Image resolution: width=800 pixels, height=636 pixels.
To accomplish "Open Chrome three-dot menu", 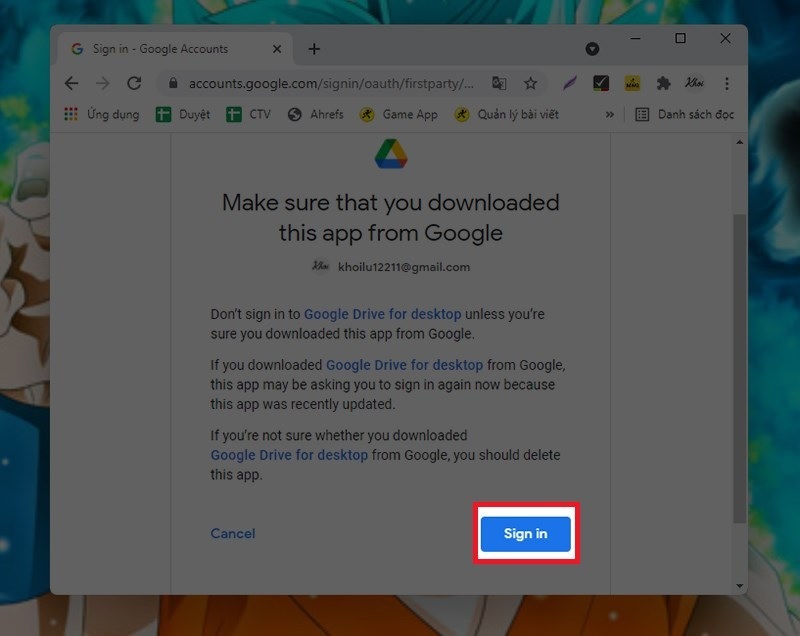I will coord(727,83).
